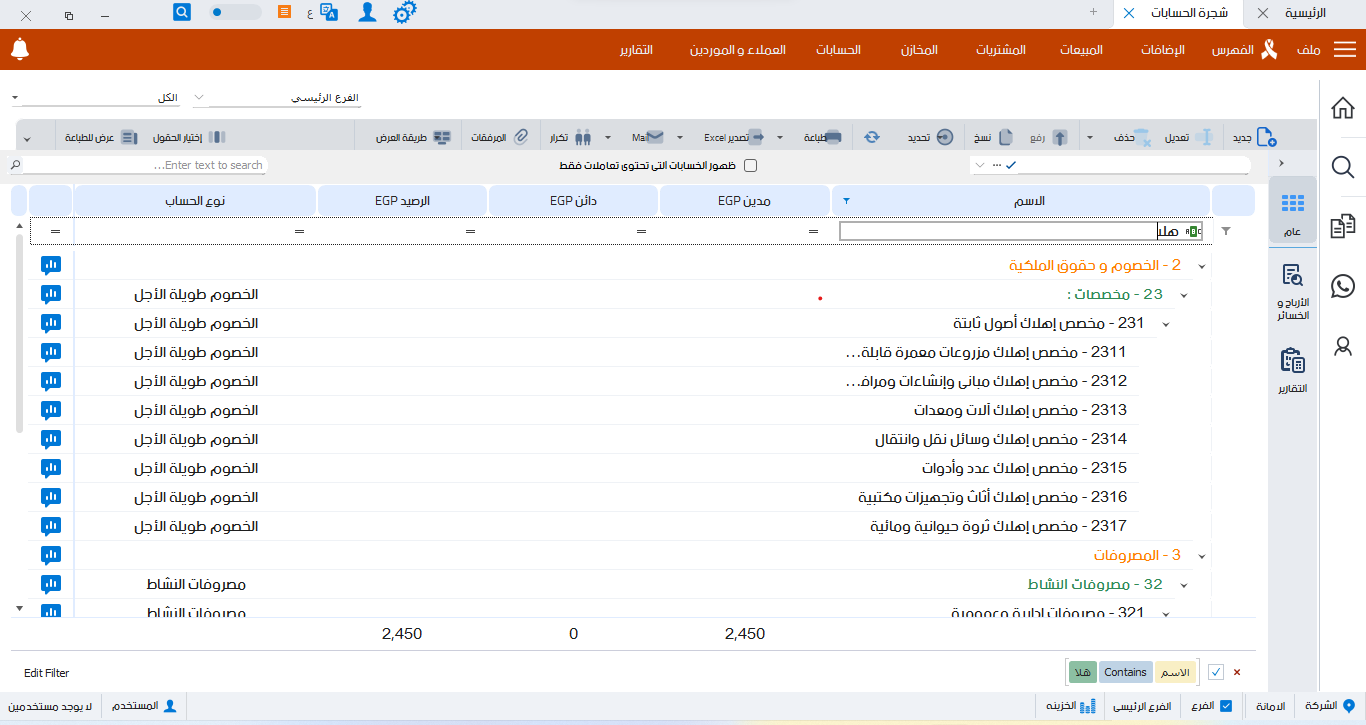Open the language translation icon
Viewport: 1366px width, 725px height.
click(x=329, y=12)
